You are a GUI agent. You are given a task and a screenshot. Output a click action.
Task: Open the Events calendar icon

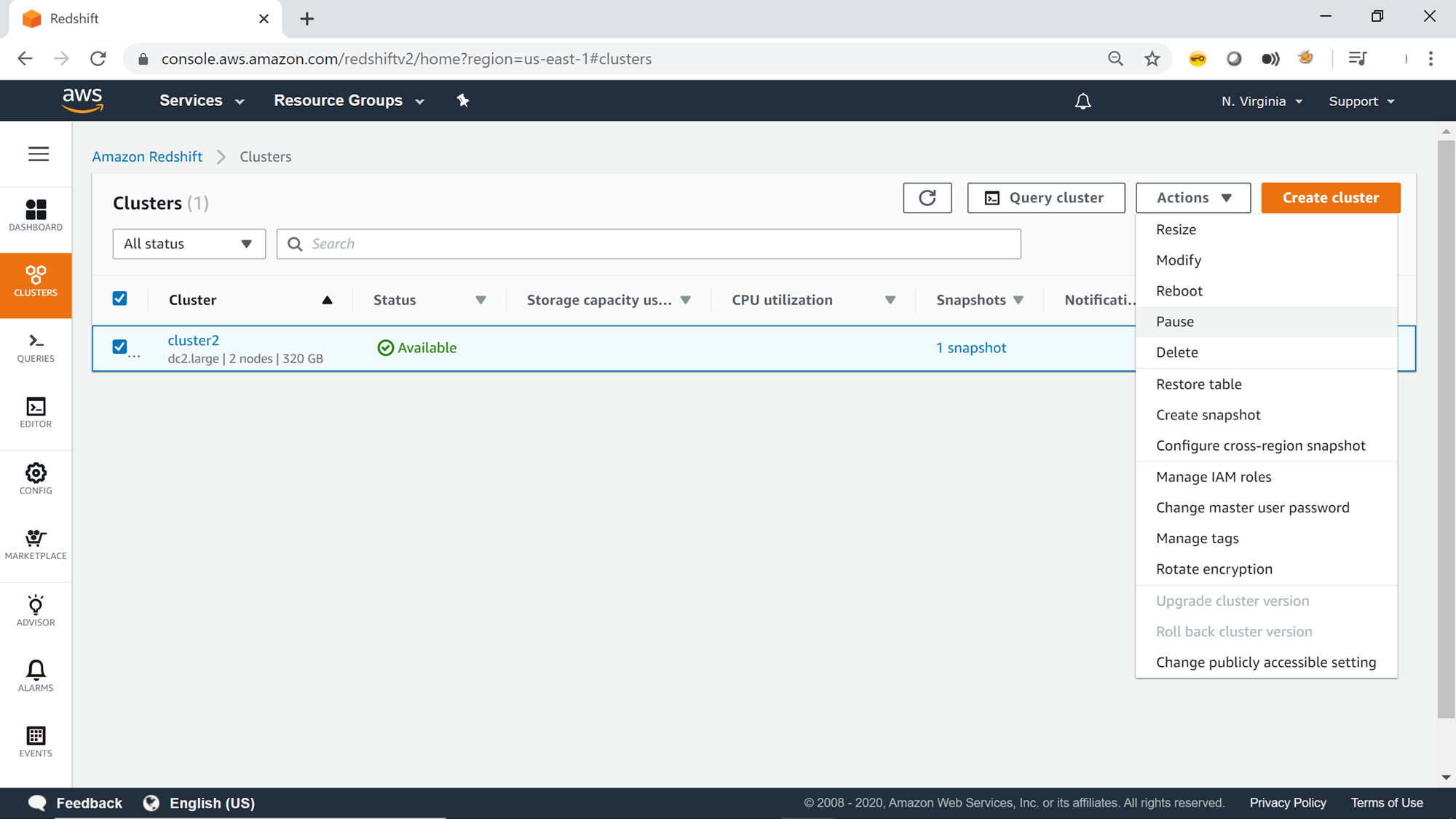[36, 741]
